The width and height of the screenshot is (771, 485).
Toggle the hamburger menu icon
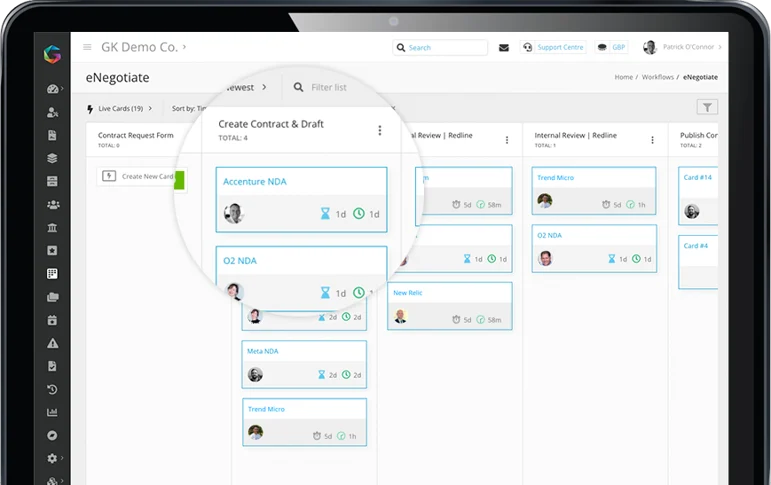point(87,47)
